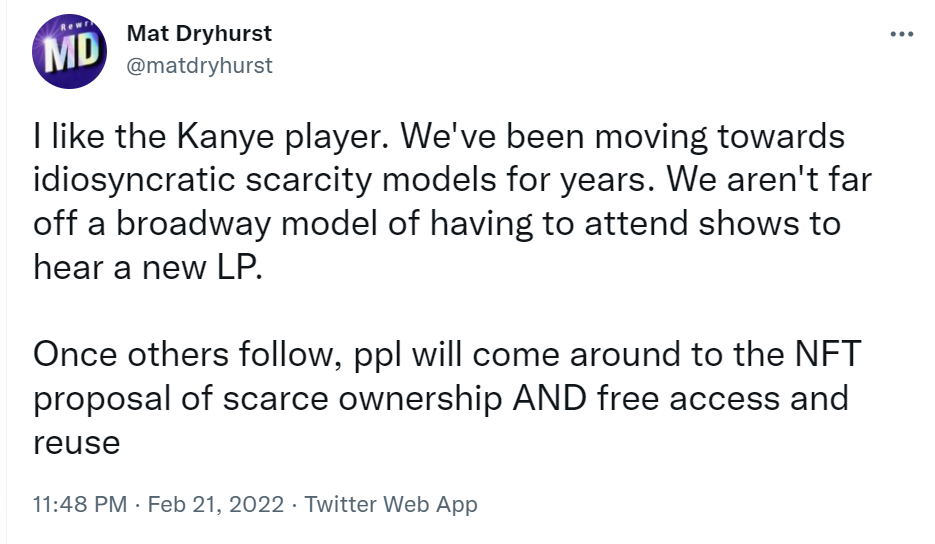Open the three-dot more options menu
Image resolution: width=935 pixels, height=544 pixels.
[901, 34]
